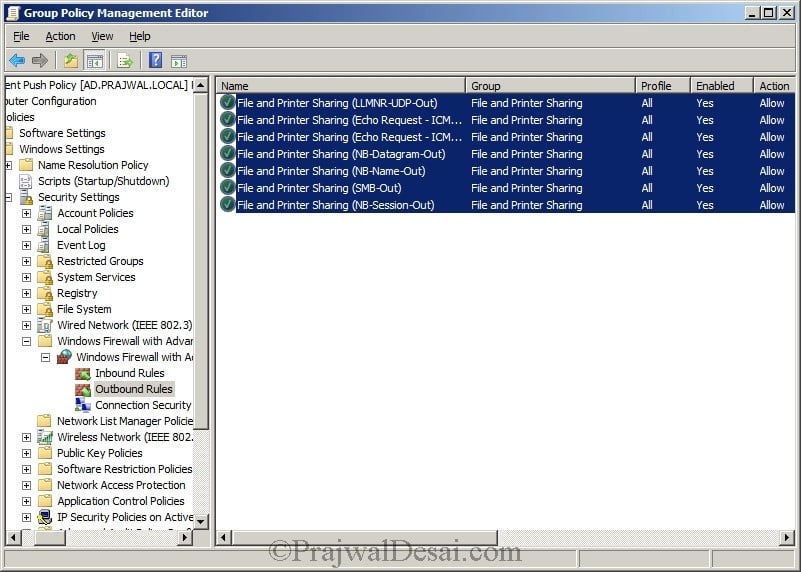Click the Connection Security icon

coord(83,405)
